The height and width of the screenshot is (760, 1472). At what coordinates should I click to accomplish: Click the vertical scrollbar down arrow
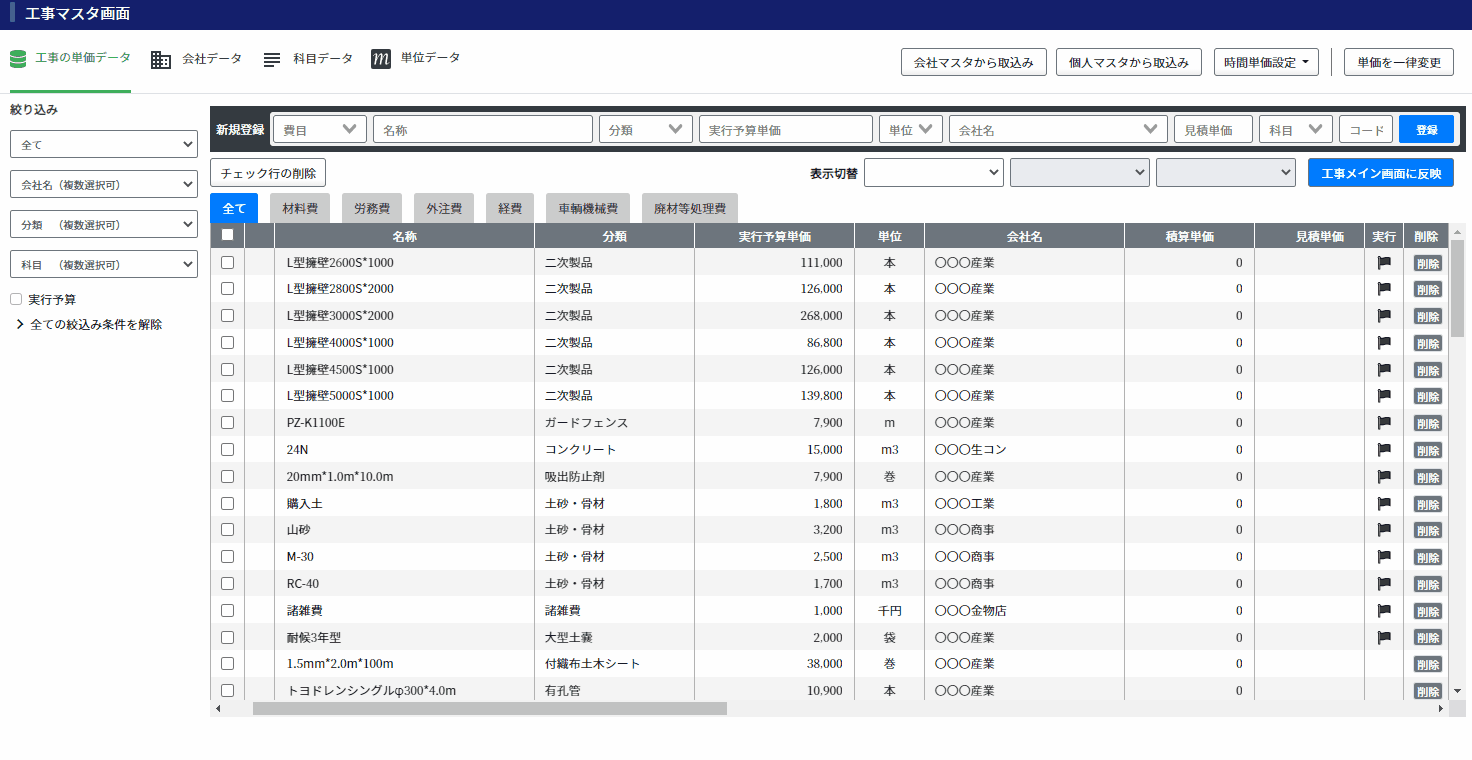1457,690
